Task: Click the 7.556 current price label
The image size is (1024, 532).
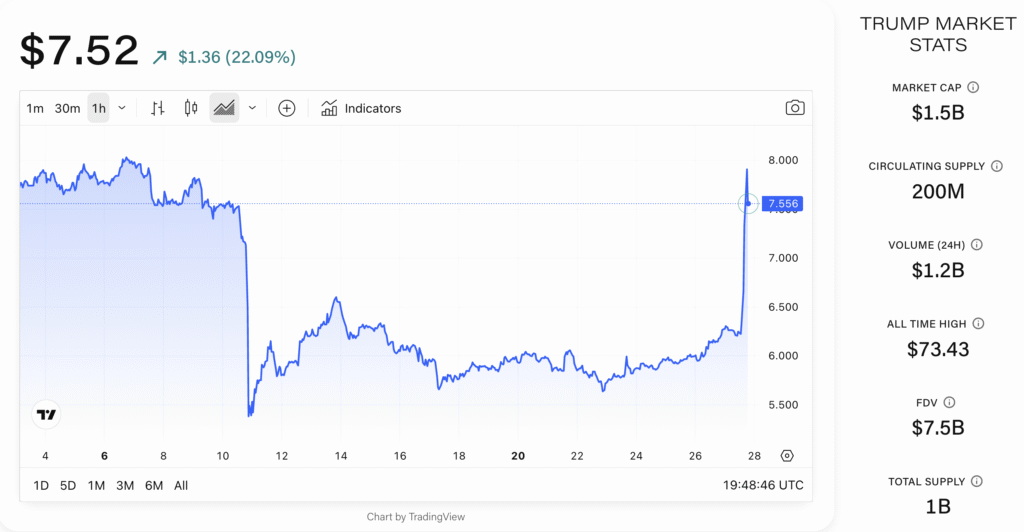Action: point(782,204)
